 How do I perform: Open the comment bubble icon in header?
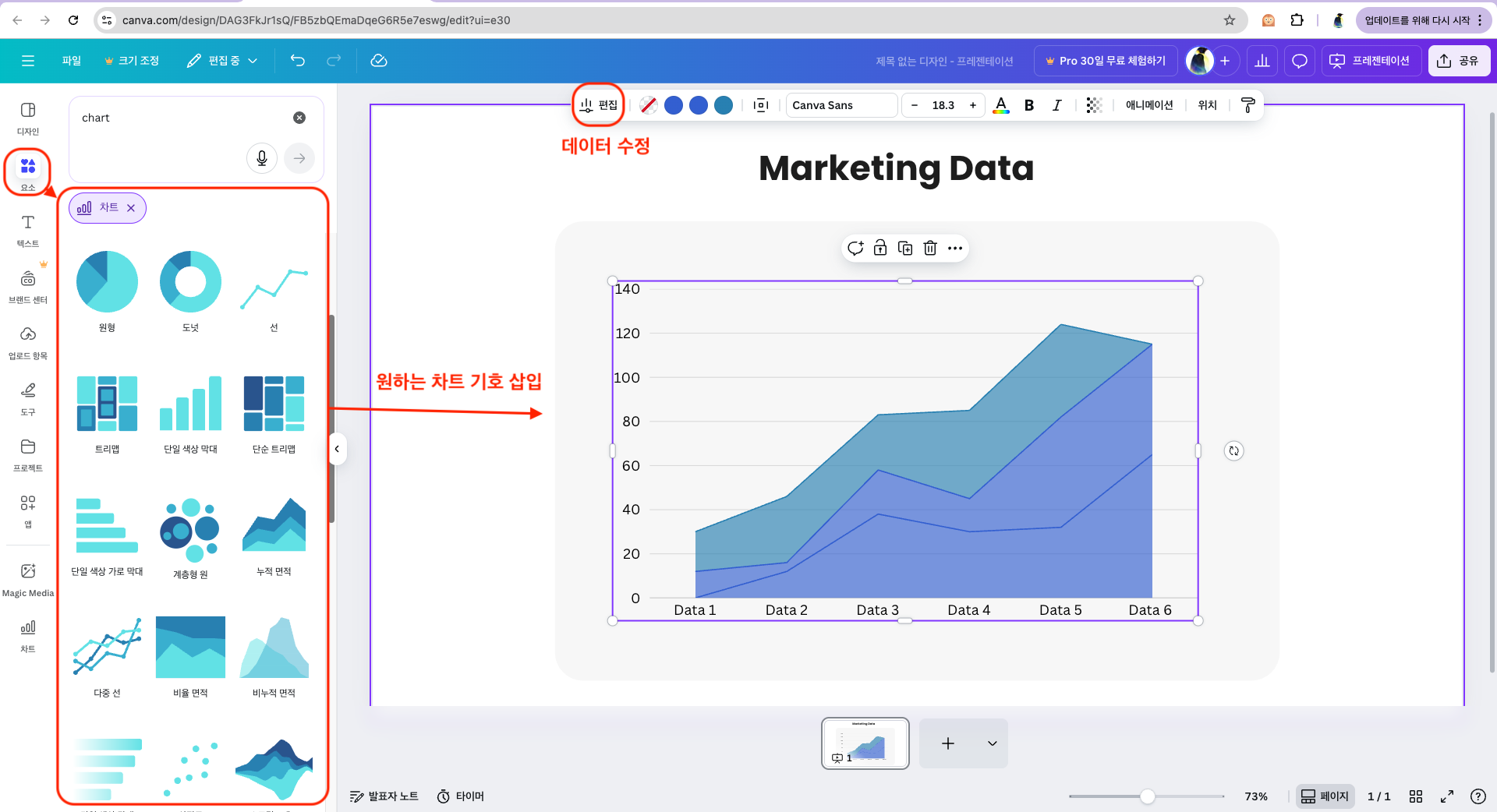click(x=1300, y=61)
